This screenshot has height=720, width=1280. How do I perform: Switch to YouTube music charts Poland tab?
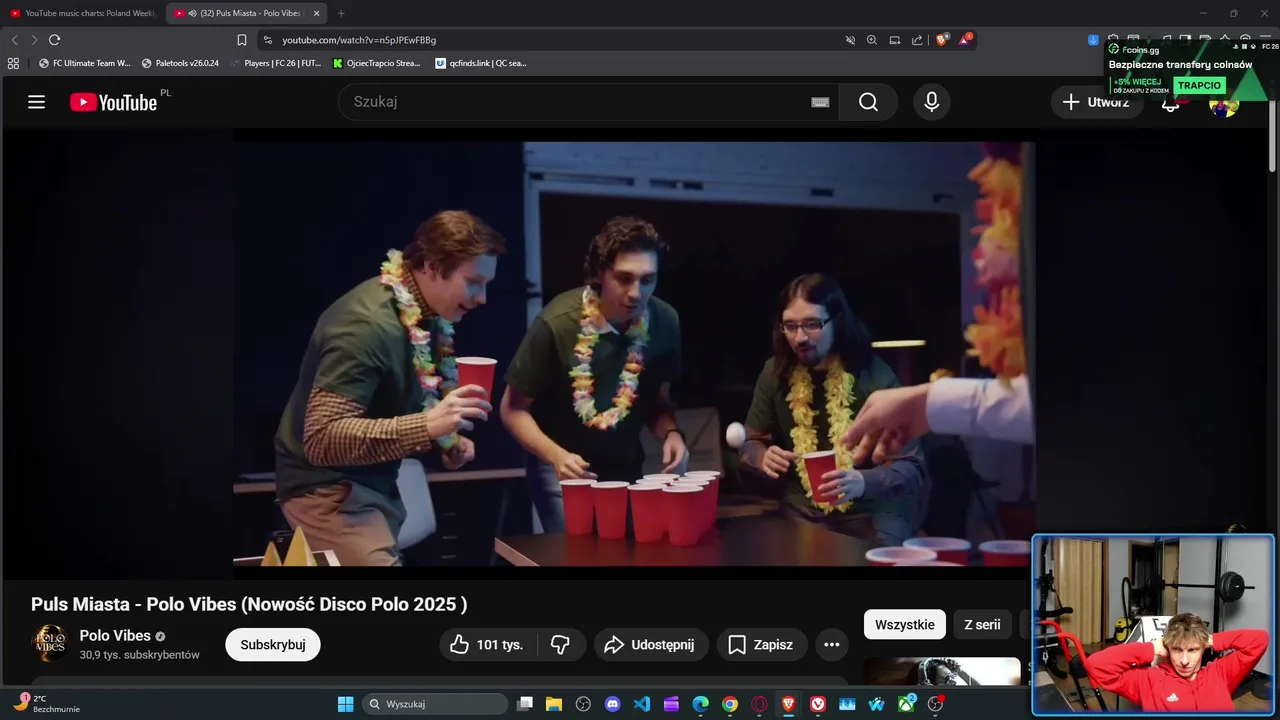(83, 13)
